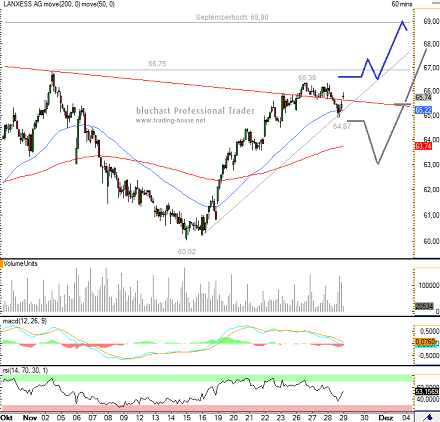Screen dimensions: 440x422
Task: Click the red moving average badge "63,74"
Action: click(x=423, y=146)
